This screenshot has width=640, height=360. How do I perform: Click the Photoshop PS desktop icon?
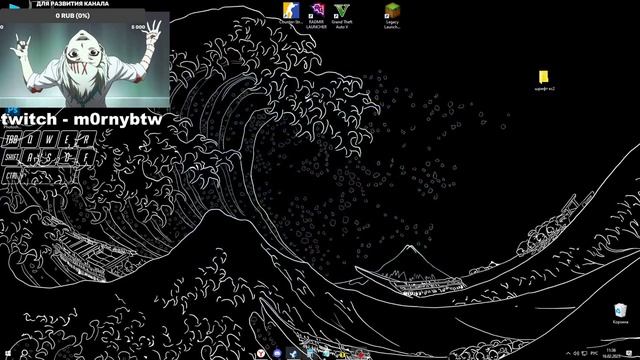[13, 111]
